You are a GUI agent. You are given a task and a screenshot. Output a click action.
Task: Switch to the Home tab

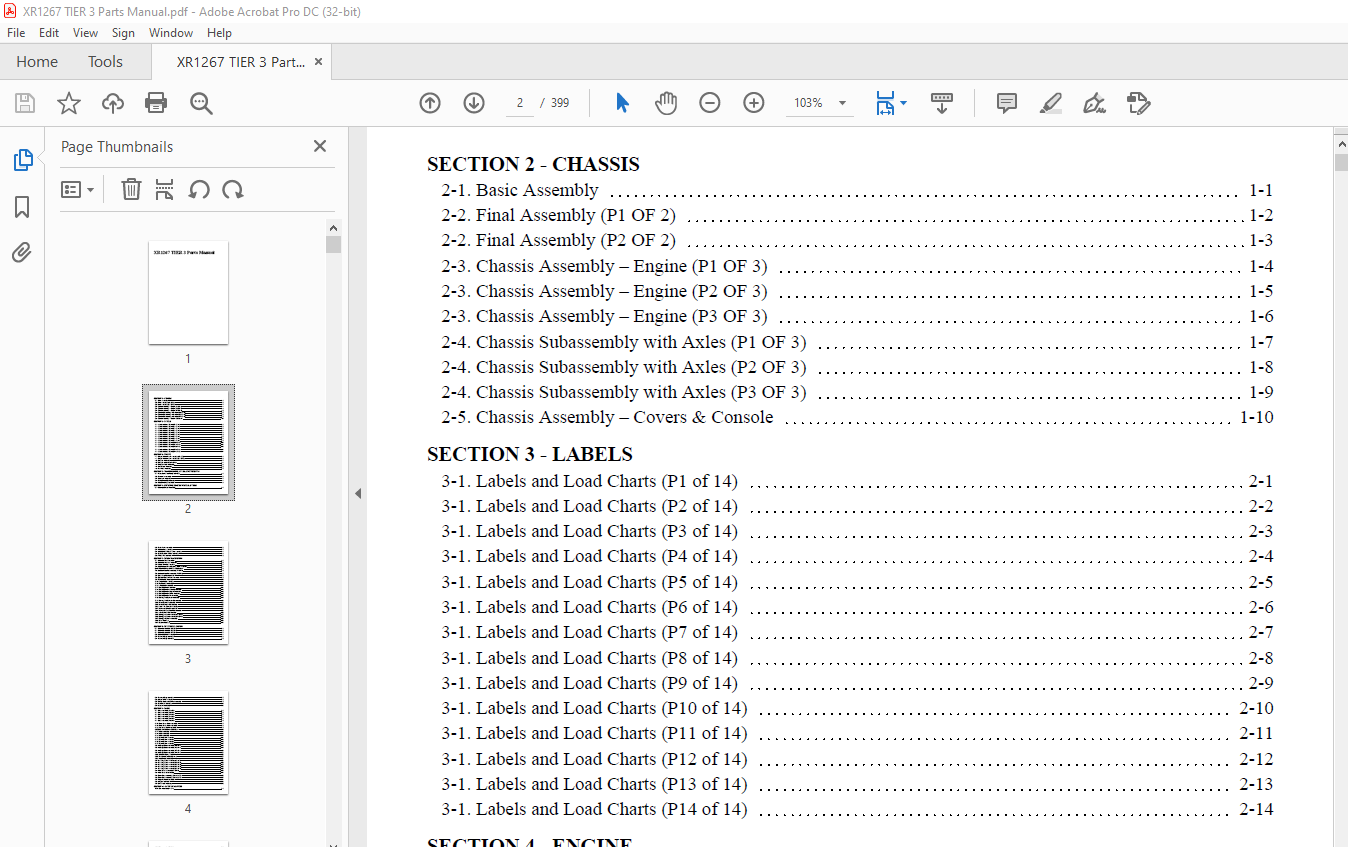click(37, 62)
